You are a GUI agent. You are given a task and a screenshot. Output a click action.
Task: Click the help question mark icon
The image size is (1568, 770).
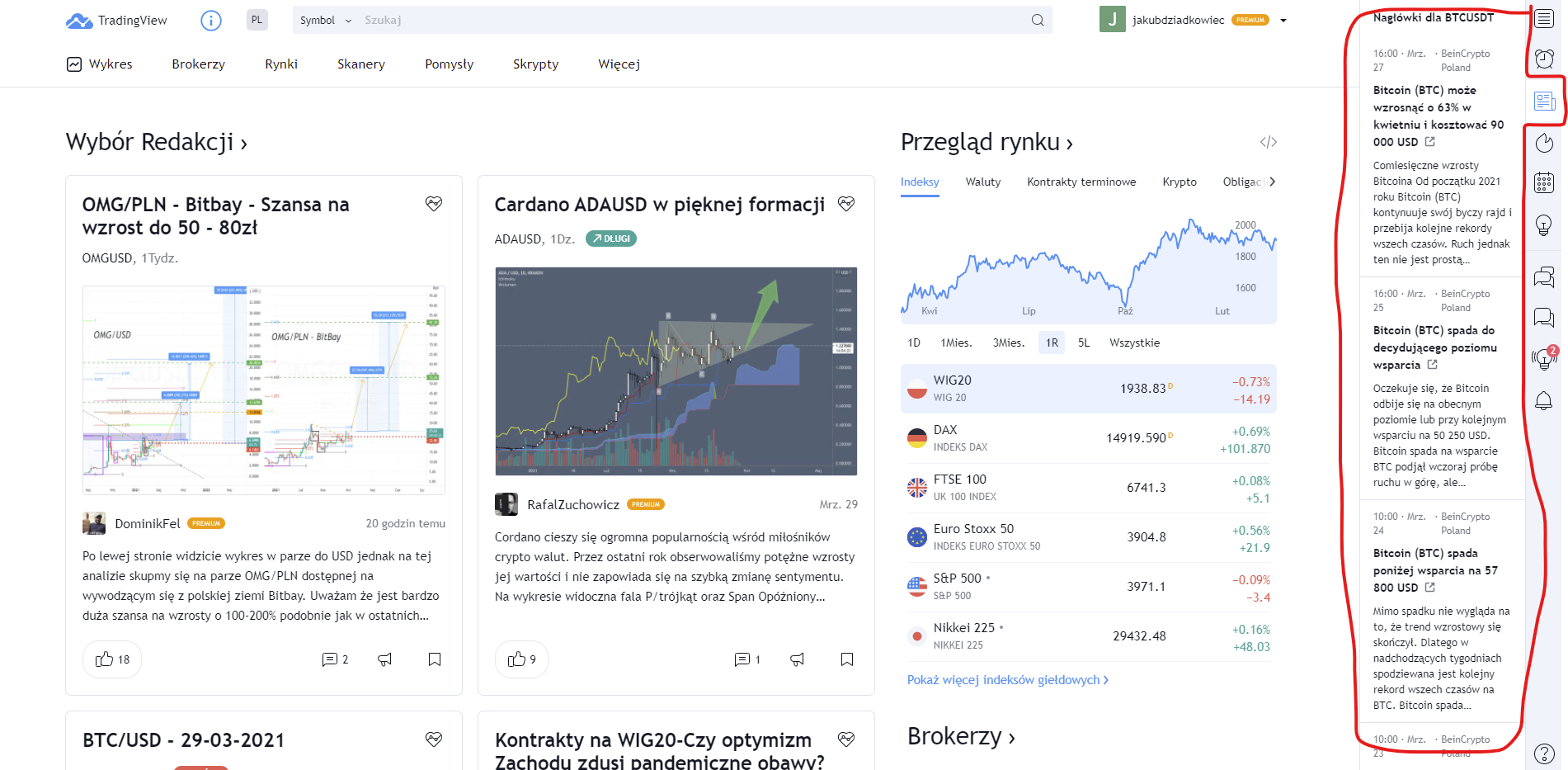[1544, 753]
